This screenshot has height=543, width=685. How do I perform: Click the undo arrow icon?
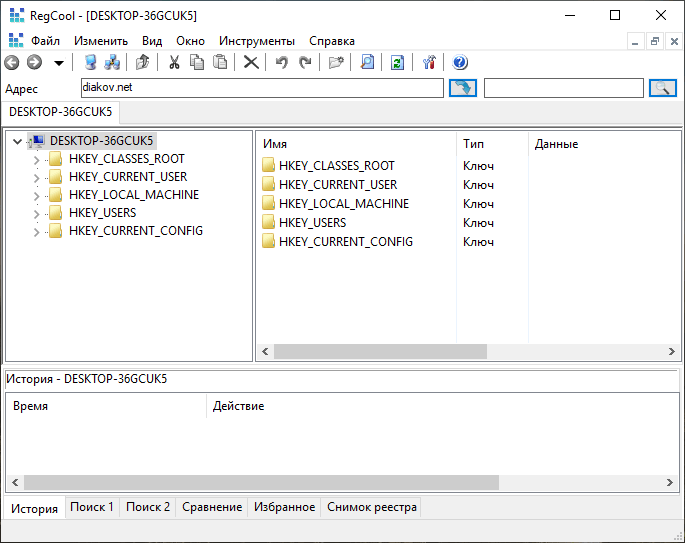282,63
